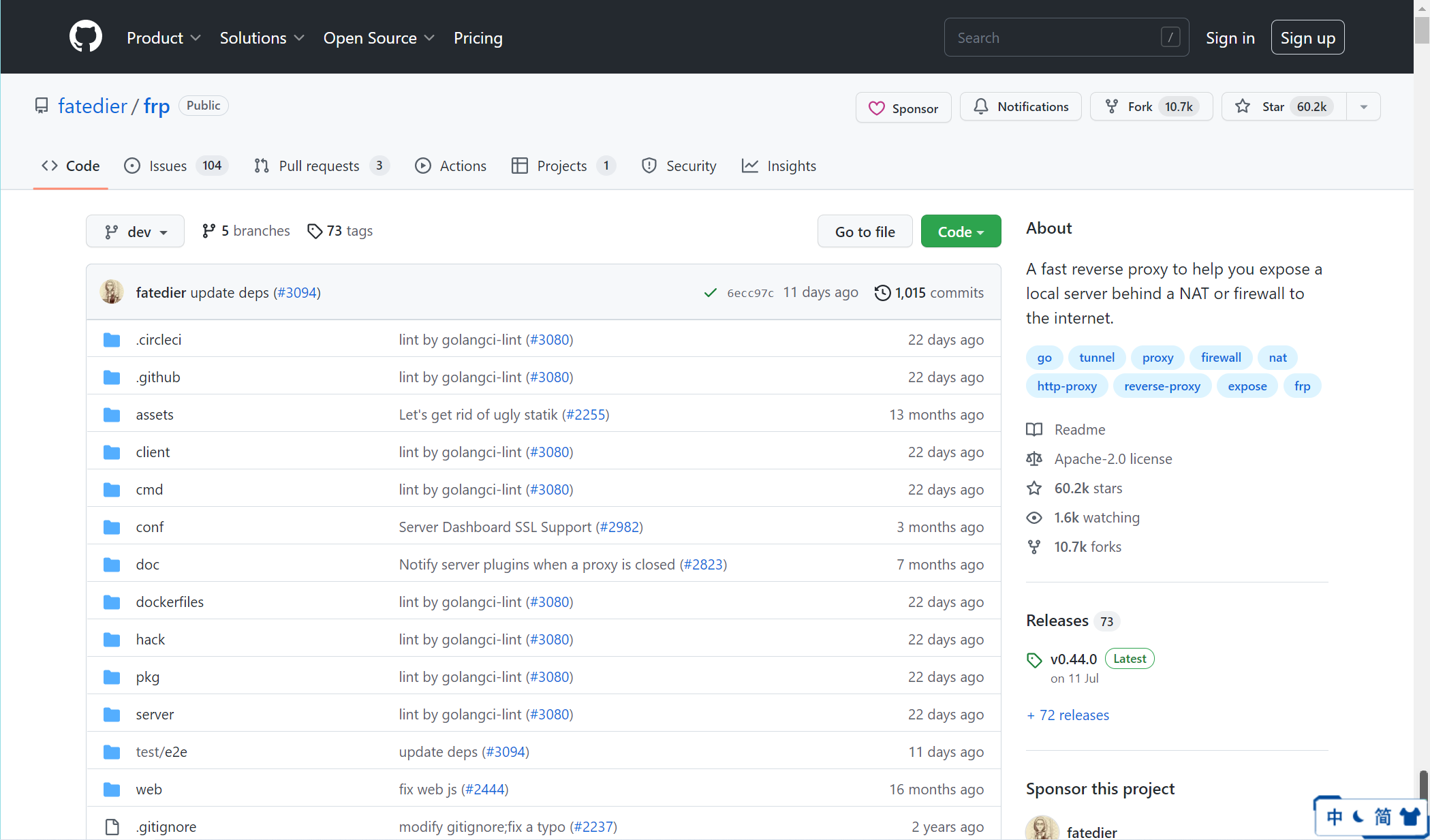Image resolution: width=1430 pixels, height=840 pixels.
Task: Open the .github folder
Action: (x=158, y=377)
